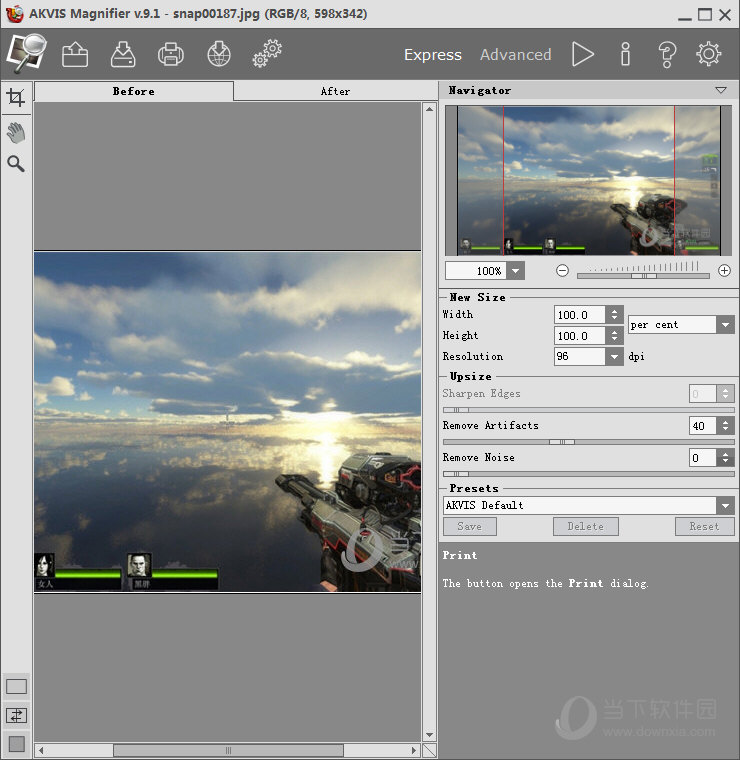The image size is (740, 761).
Task: Increase Remove Noise with up stepper
Action: (x=725, y=453)
